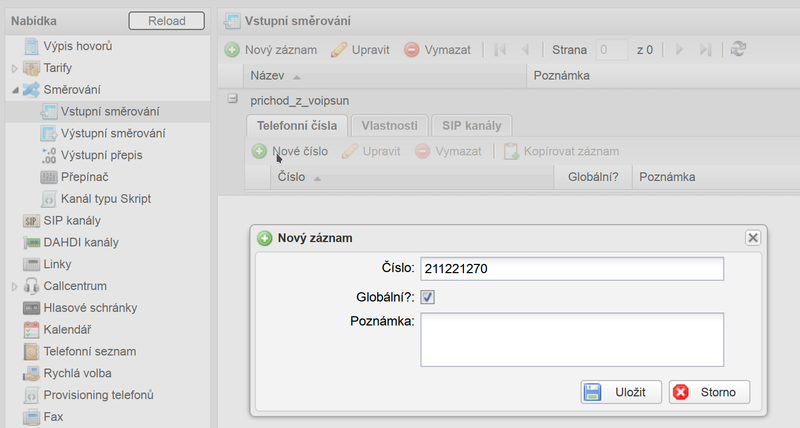
Task: Open Kanál typu Skript item
Action: (x=106, y=199)
